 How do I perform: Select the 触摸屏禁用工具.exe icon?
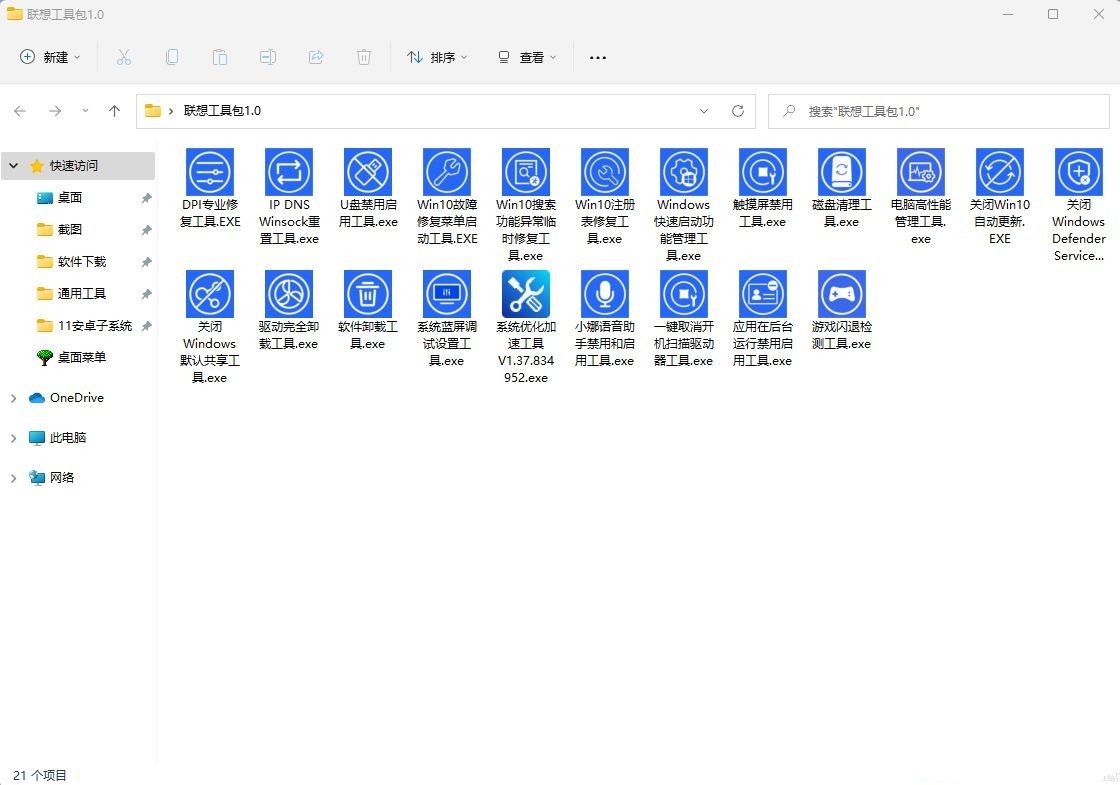coord(763,172)
